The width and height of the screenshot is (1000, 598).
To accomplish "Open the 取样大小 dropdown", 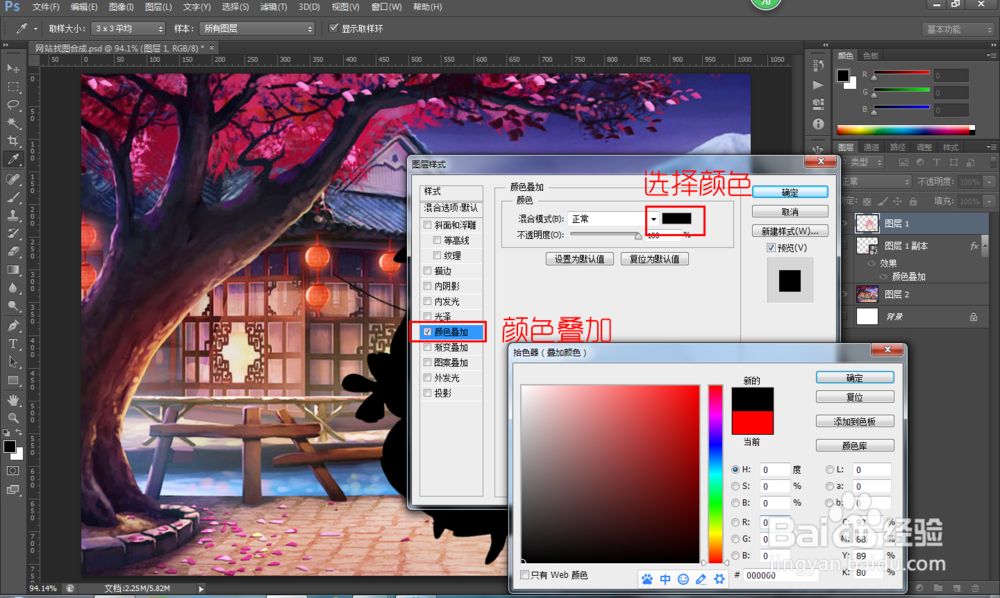I will (128, 29).
